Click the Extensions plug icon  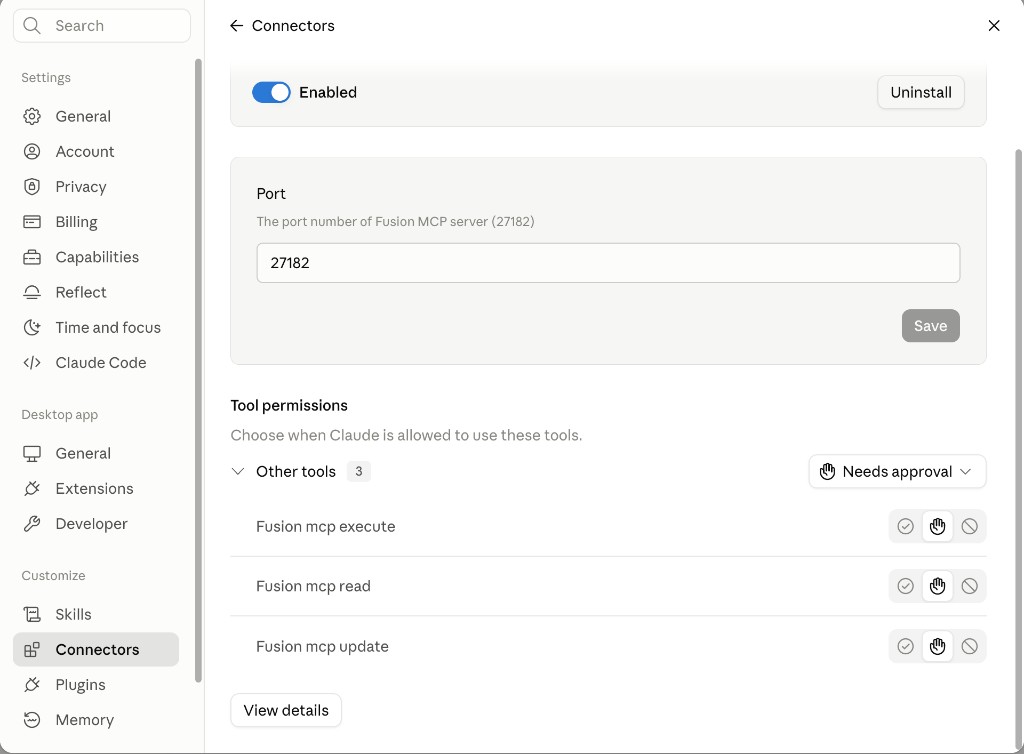32,489
